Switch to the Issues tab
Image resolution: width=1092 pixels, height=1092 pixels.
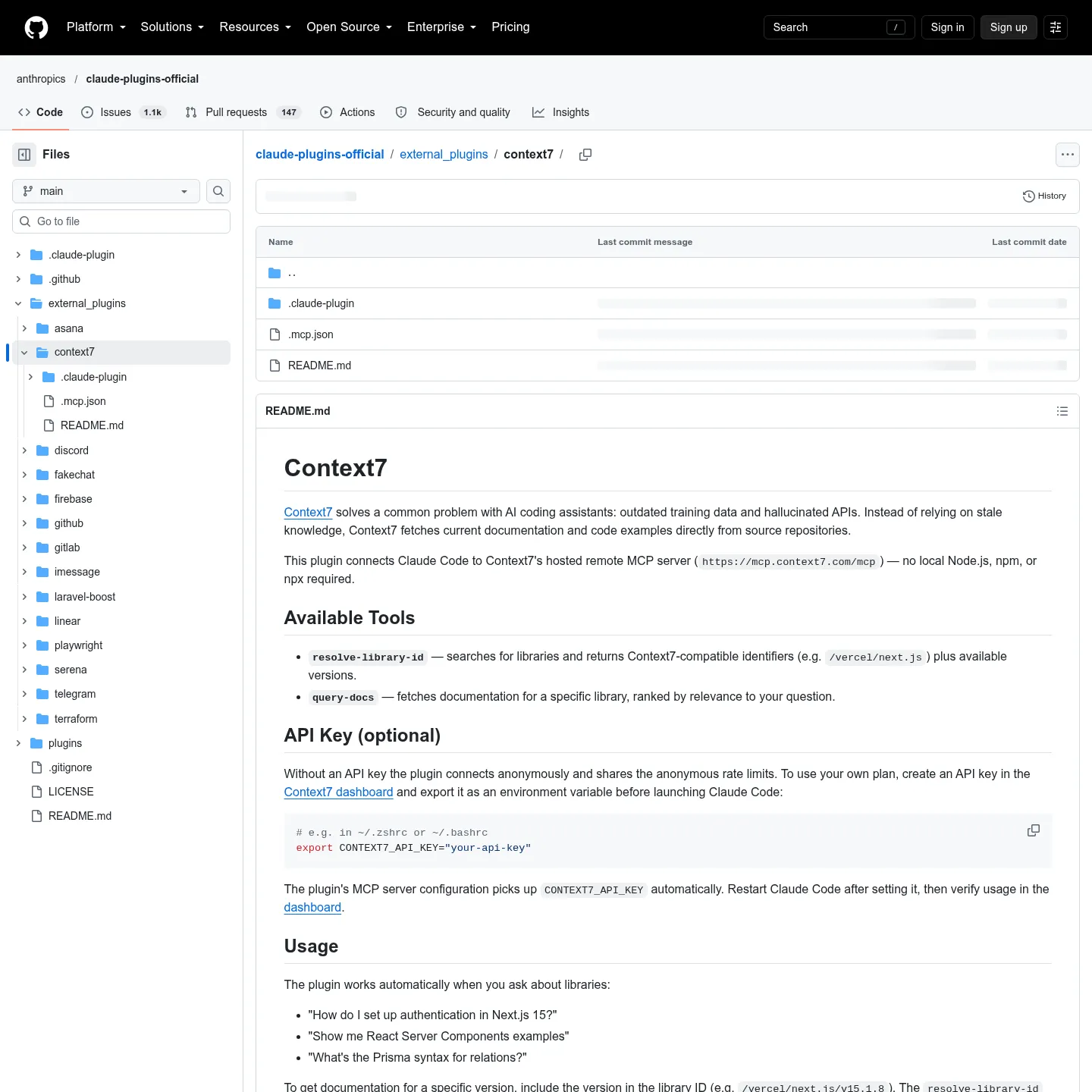[124, 112]
